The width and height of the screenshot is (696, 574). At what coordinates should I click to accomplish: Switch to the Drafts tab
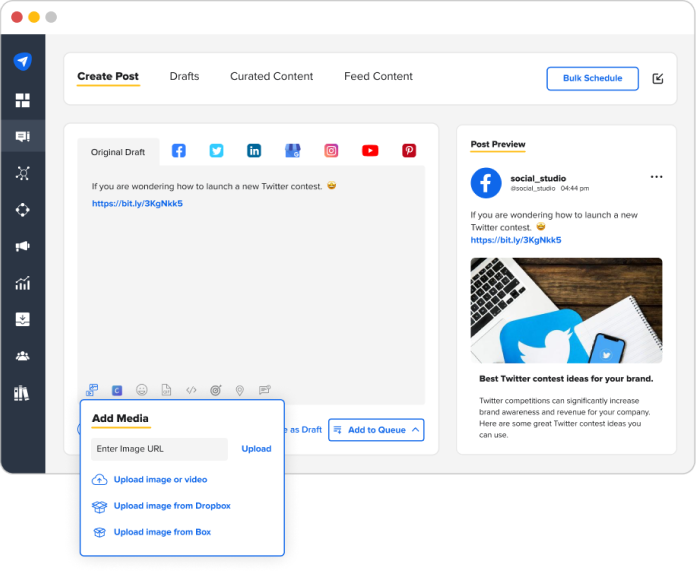(x=184, y=76)
